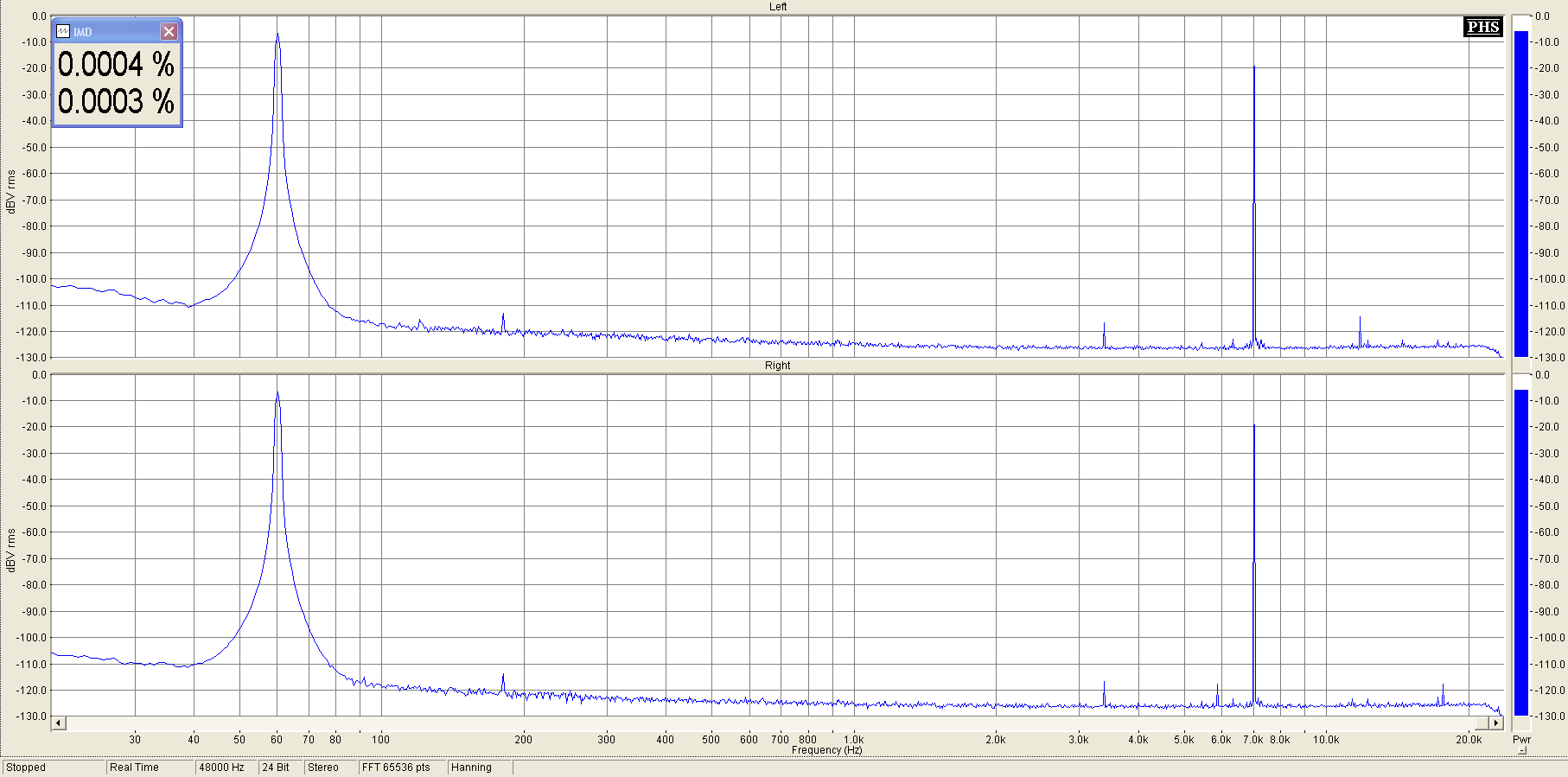Click the 60 Hz peak in Left plot
The height and width of the screenshot is (777, 1568).
coord(277,36)
